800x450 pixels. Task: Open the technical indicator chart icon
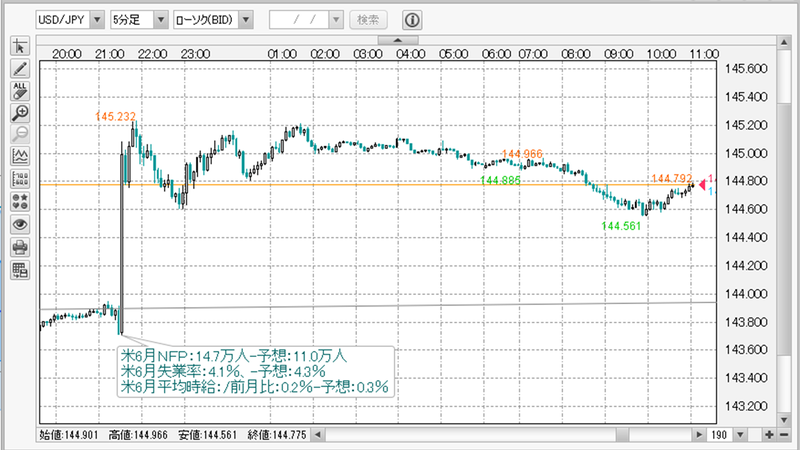click(x=20, y=156)
